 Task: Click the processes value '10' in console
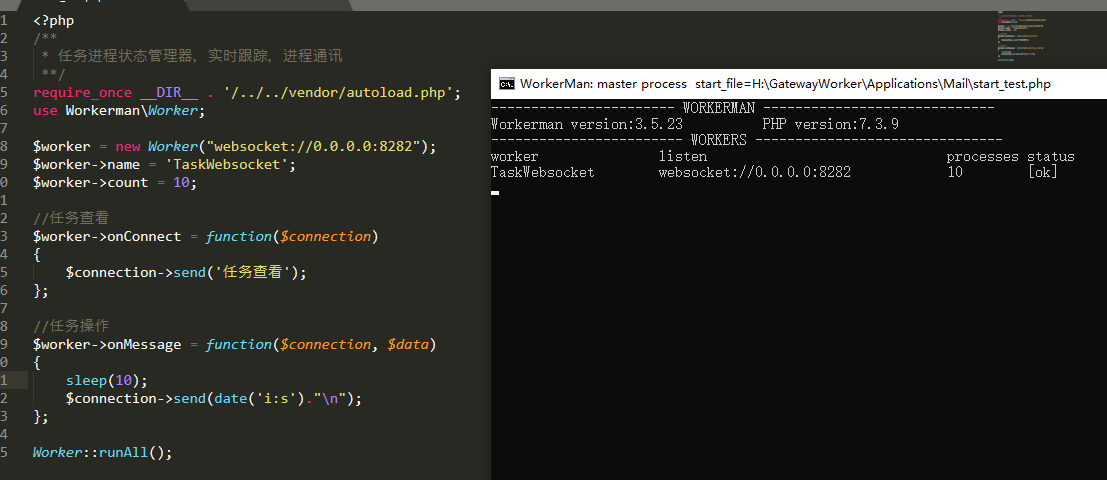click(x=955, y=172)
